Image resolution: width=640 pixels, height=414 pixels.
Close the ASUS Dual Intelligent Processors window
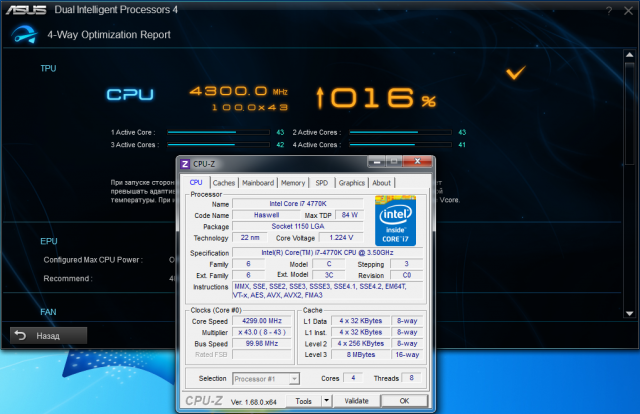tap(629, 11)
